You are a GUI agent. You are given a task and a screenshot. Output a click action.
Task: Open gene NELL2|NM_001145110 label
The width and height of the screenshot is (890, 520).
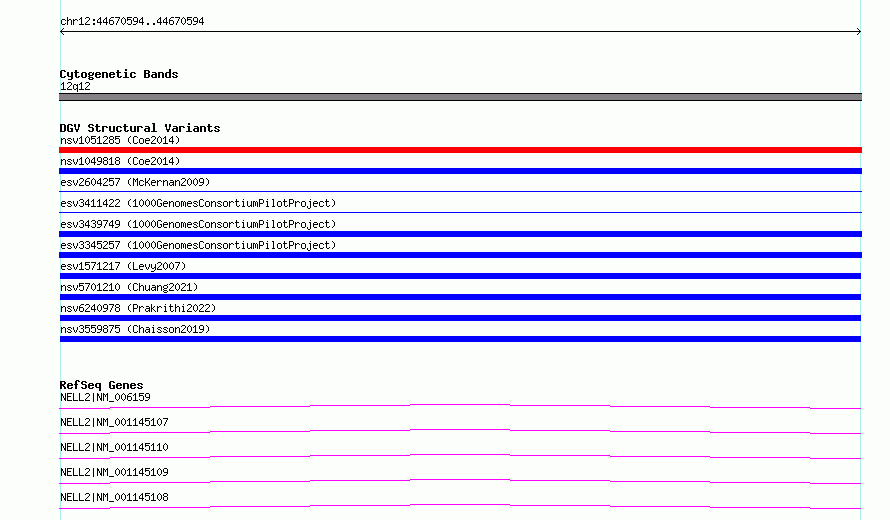[114, 447]
